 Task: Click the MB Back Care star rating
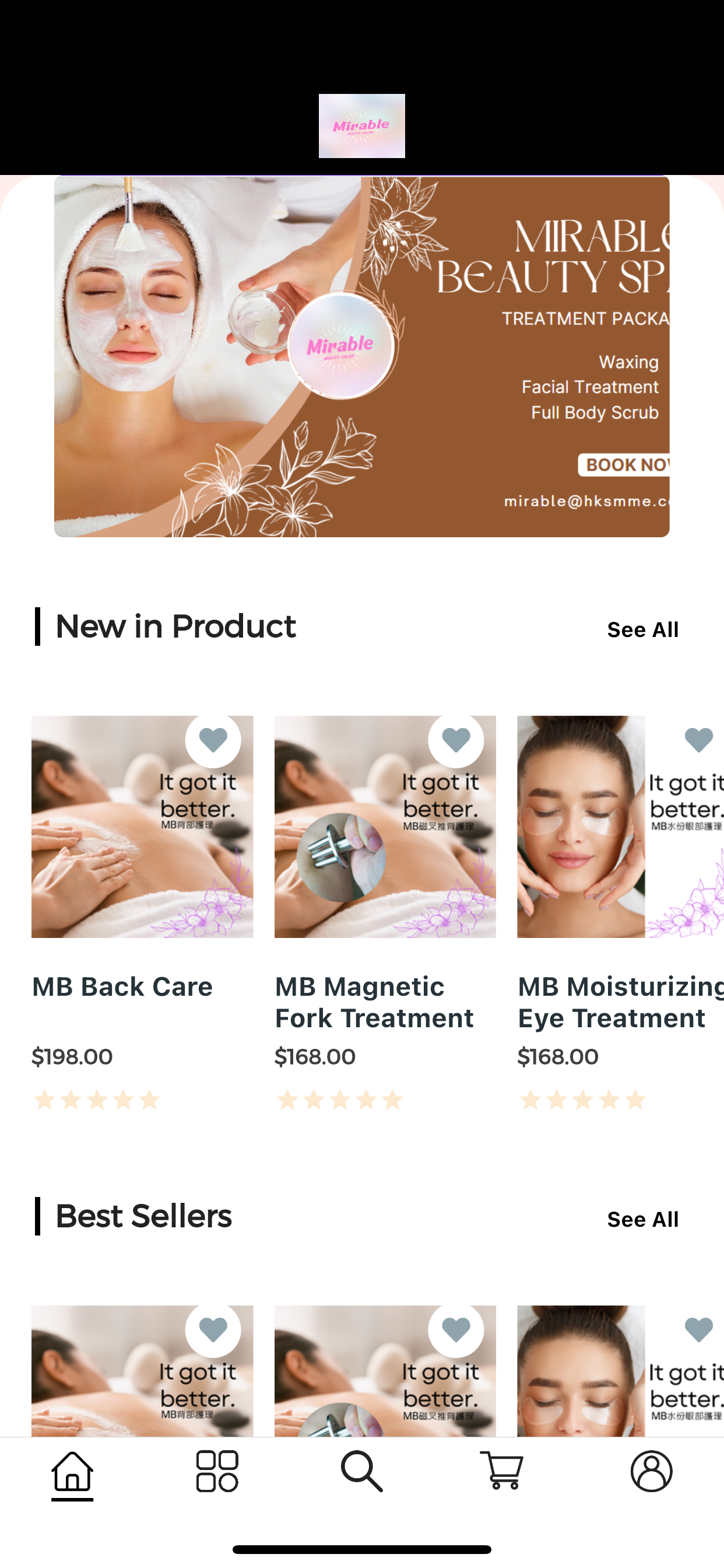(x=97, y=1100)
